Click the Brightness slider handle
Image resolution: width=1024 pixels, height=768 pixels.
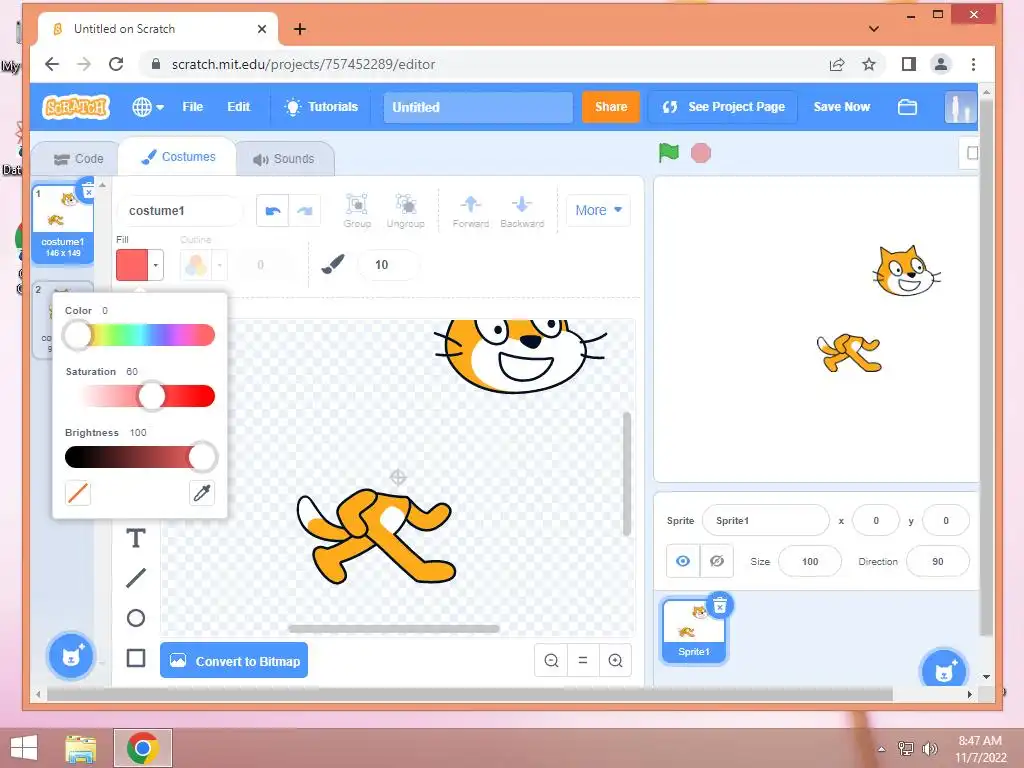point(202,456)
